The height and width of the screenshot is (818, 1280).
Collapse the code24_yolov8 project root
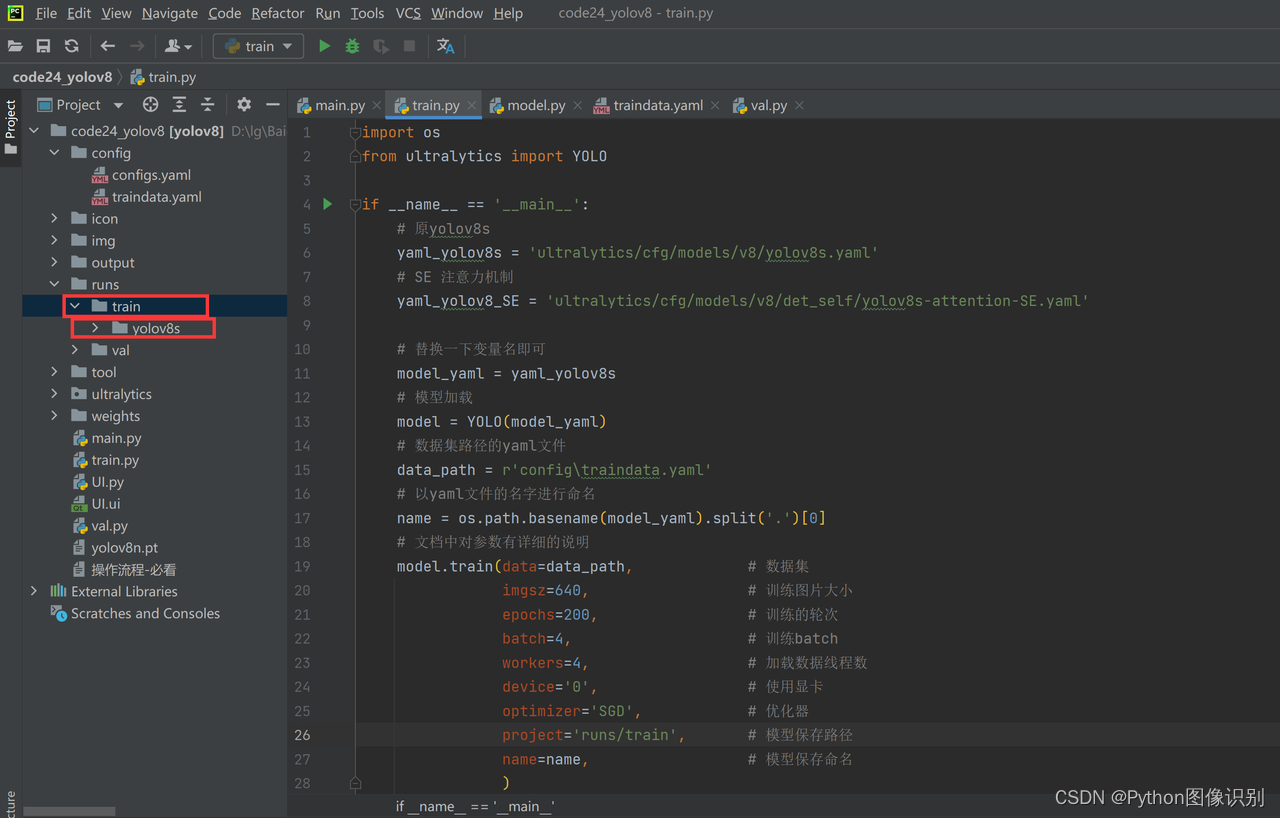35,131
